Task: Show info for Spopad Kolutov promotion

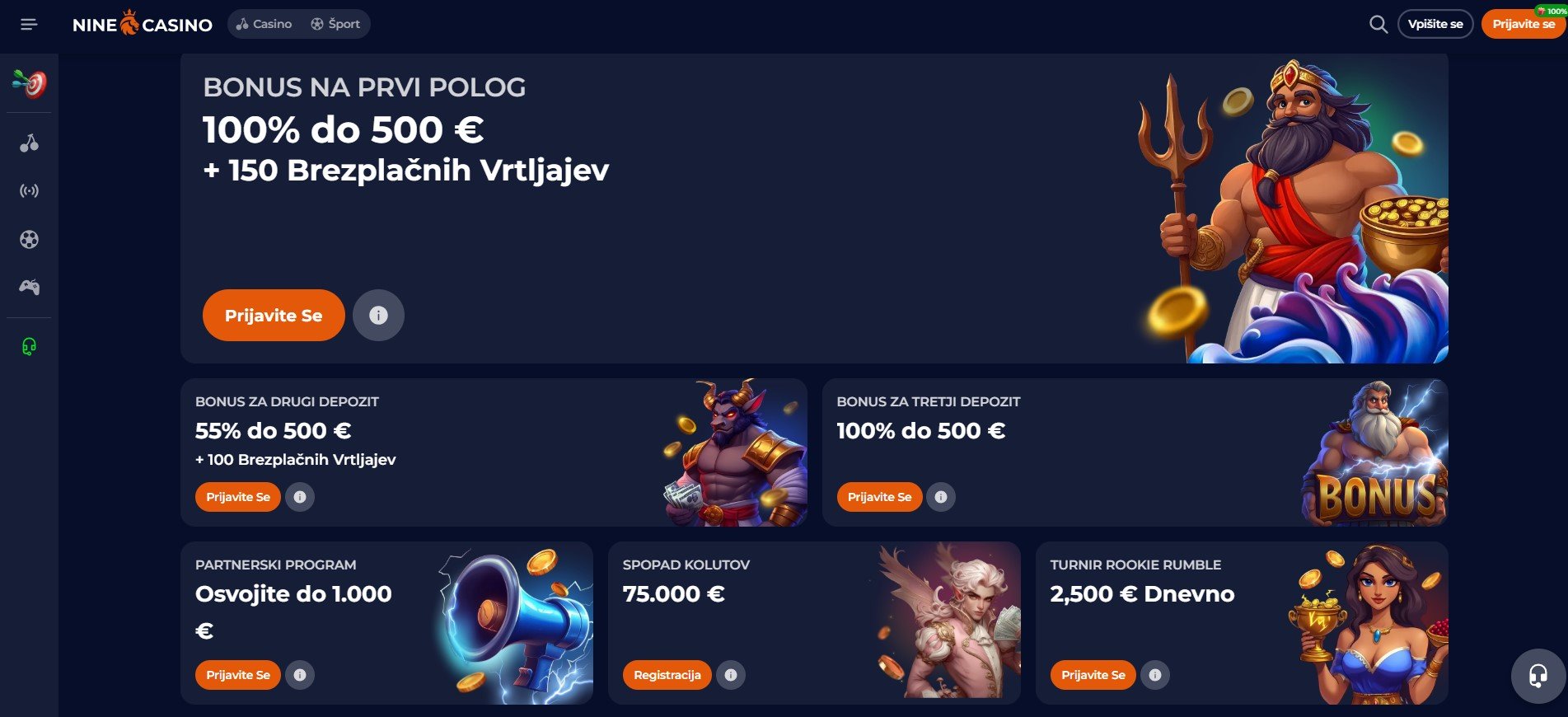Action: [x=731, y=675]
